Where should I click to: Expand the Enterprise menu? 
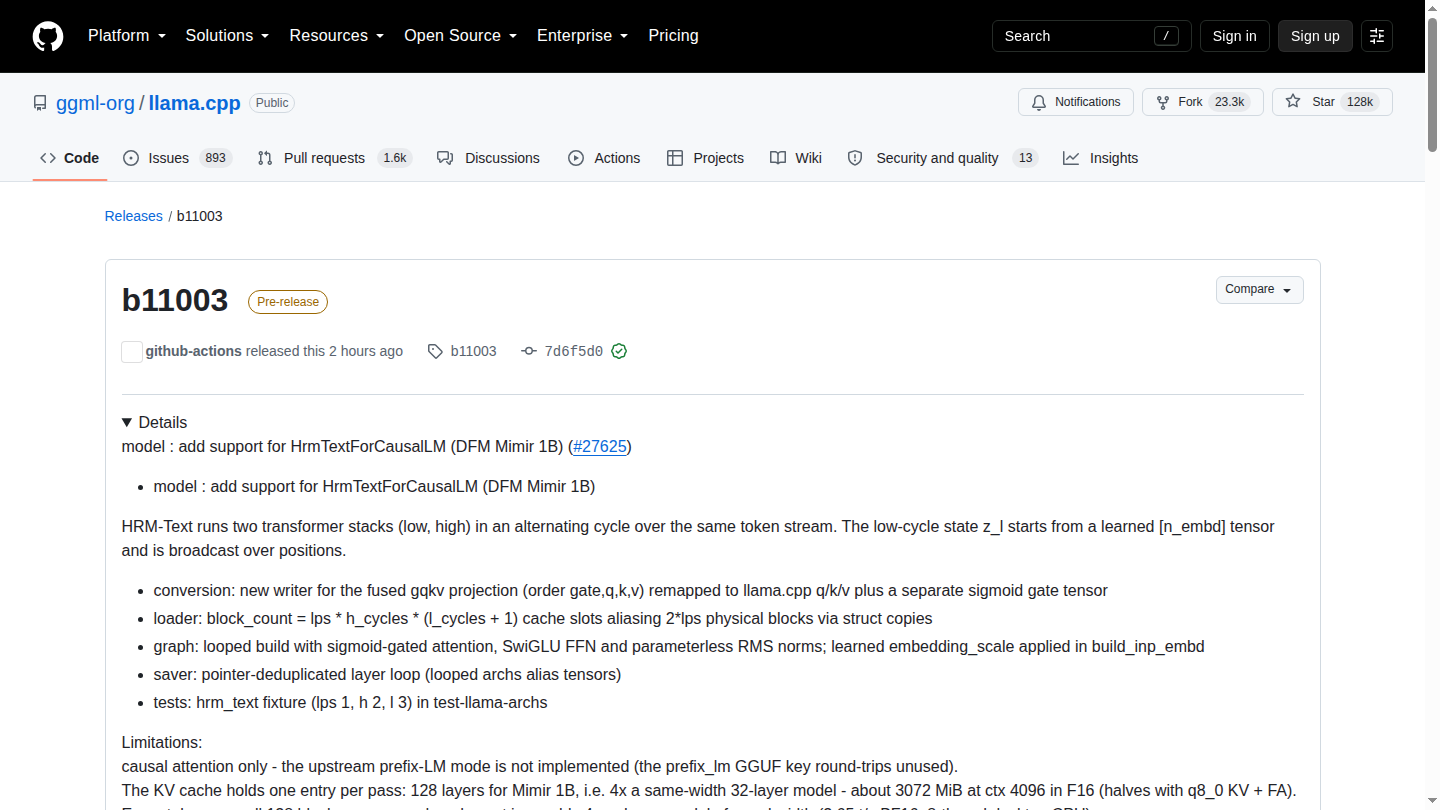582,36
